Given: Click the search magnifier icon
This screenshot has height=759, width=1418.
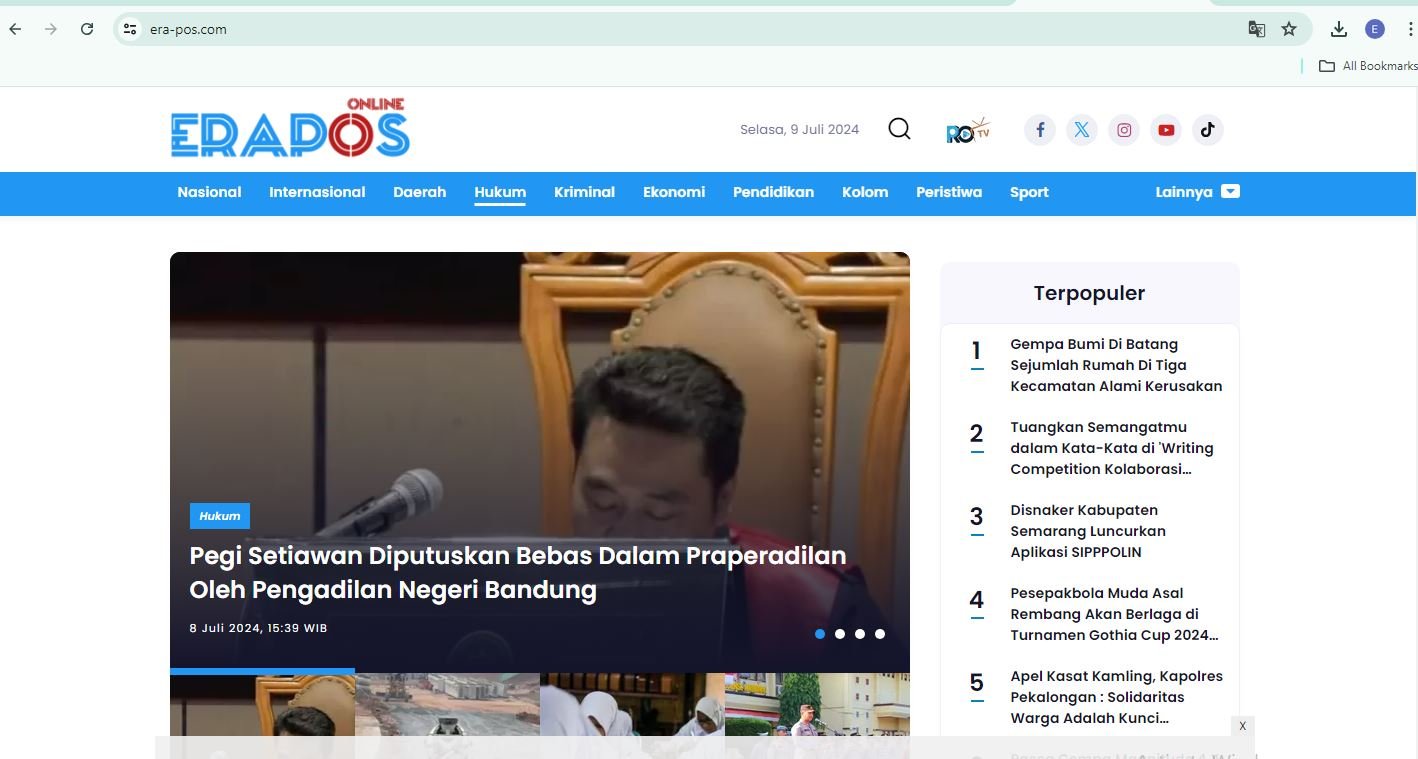Looking at the screenshot, I should pyautogui.click(x=899, y=129).
